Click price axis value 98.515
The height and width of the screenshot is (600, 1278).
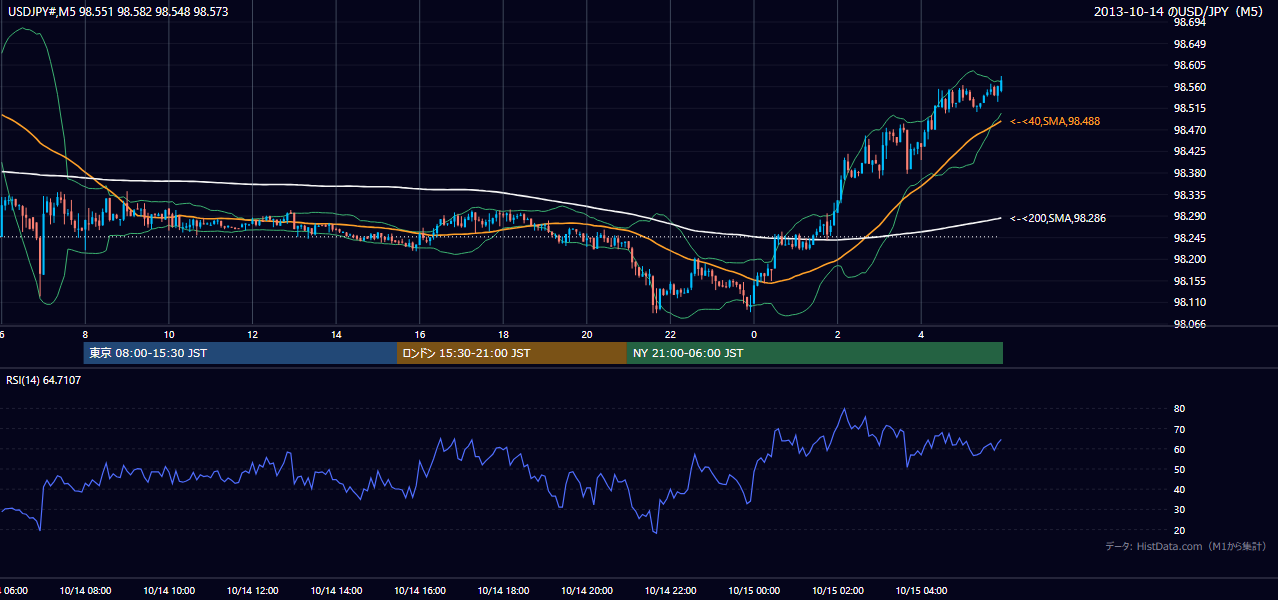1189,108
